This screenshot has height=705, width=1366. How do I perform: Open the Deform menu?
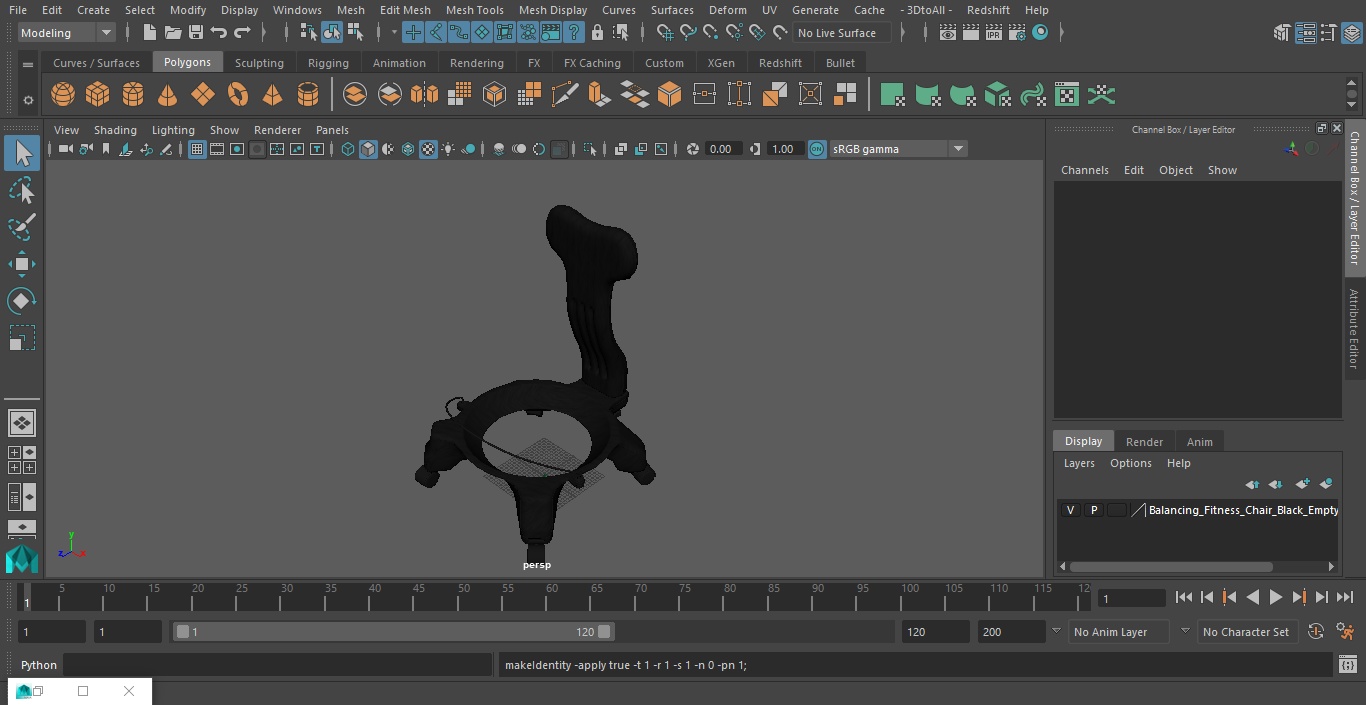point(727,10)
